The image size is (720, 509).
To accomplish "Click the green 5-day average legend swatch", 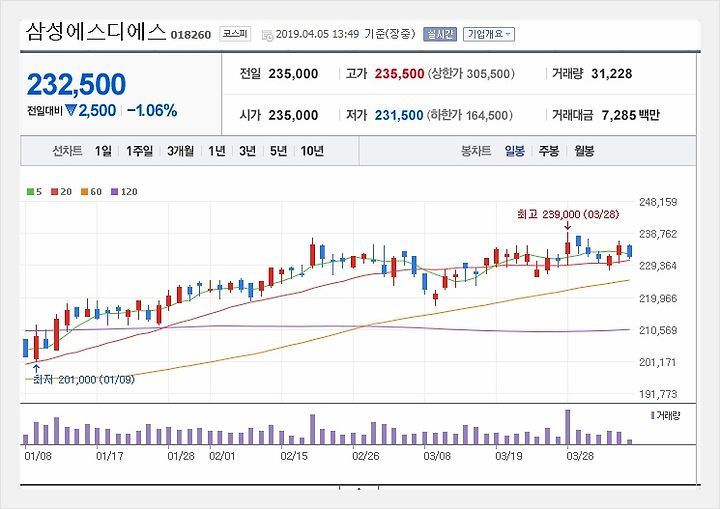I will click(x=30, y=192).
